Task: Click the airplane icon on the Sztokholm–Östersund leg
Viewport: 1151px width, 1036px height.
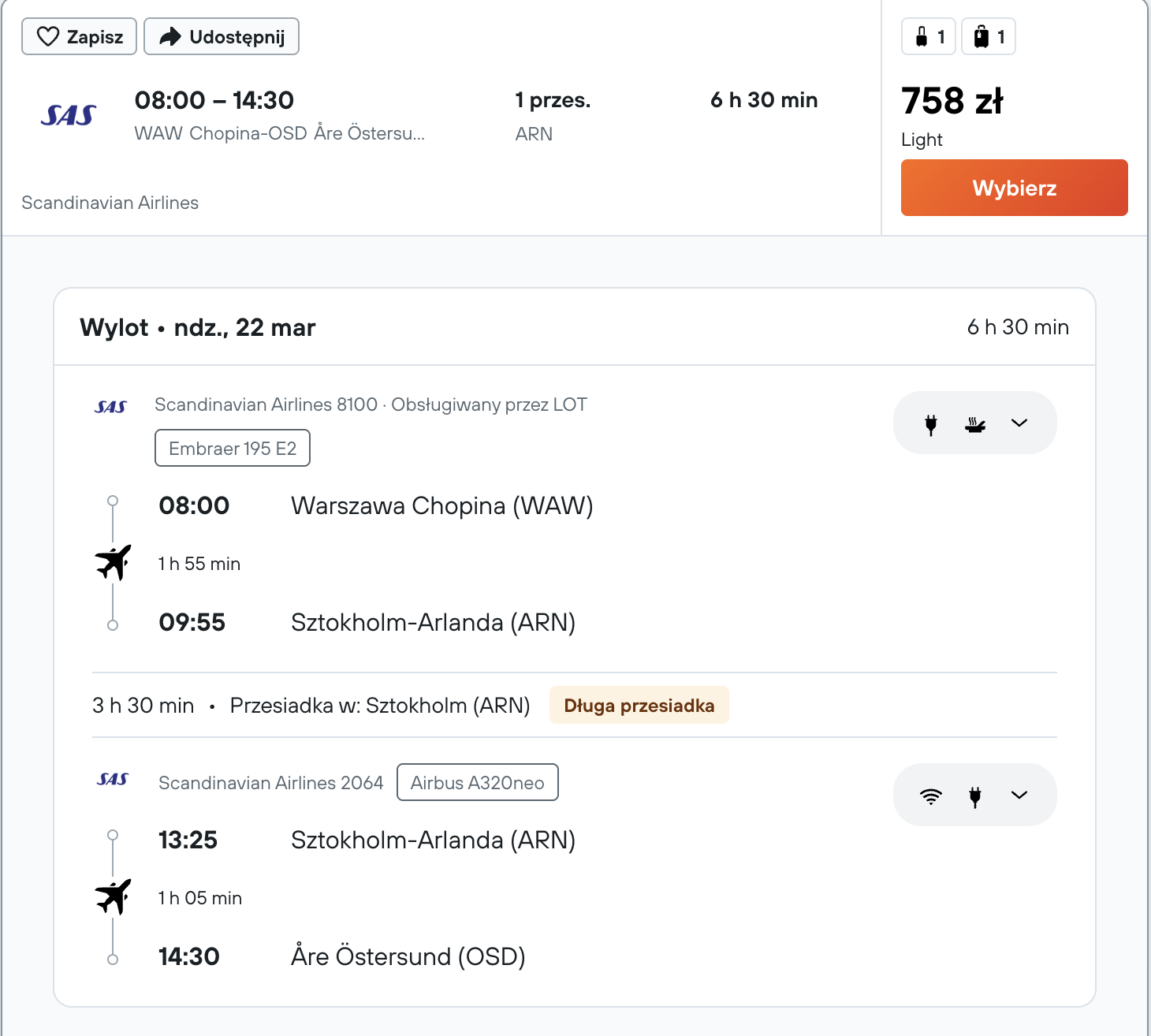Action: tap(114, 897)
